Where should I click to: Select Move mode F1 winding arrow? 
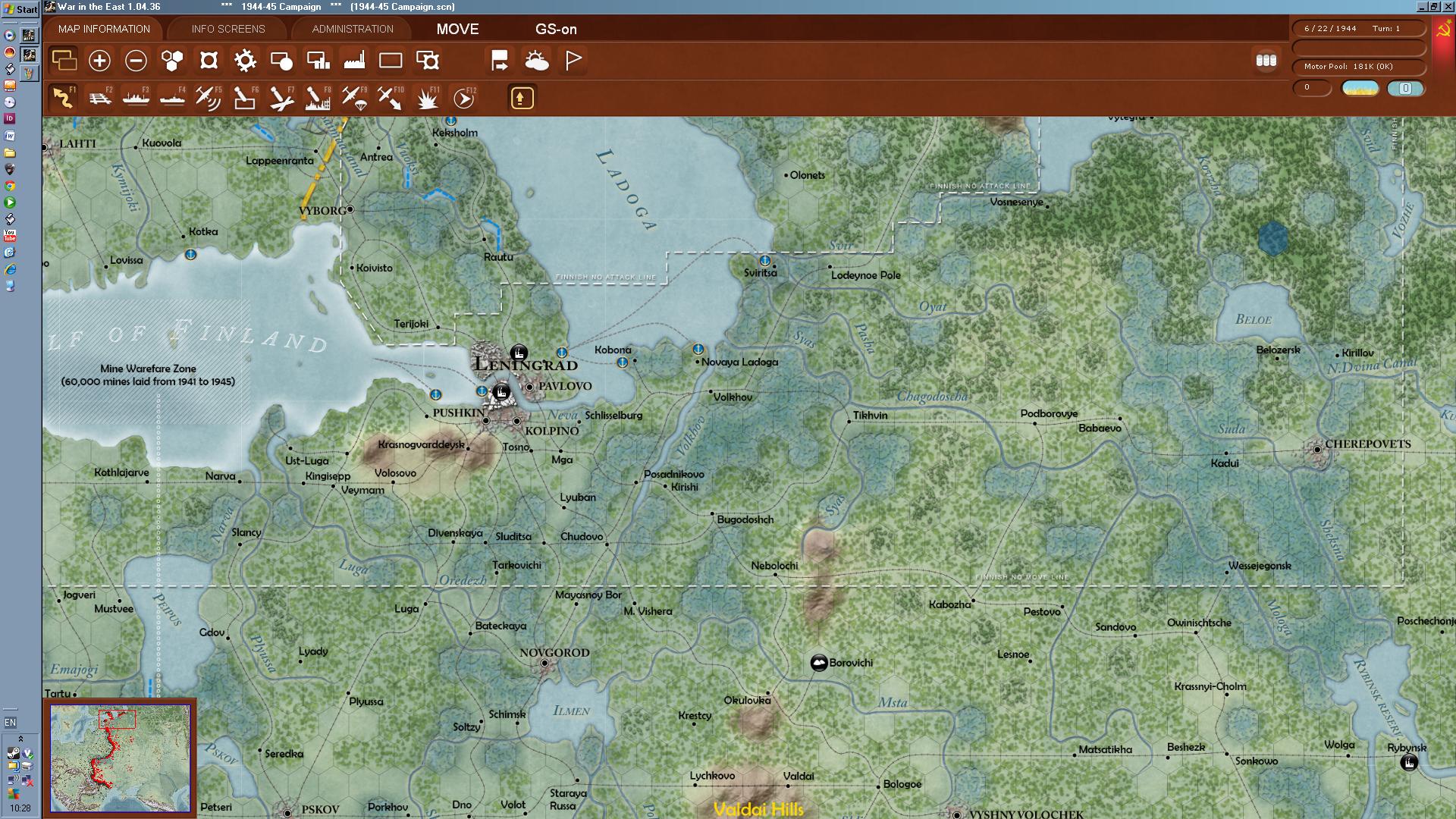(64, 98)
